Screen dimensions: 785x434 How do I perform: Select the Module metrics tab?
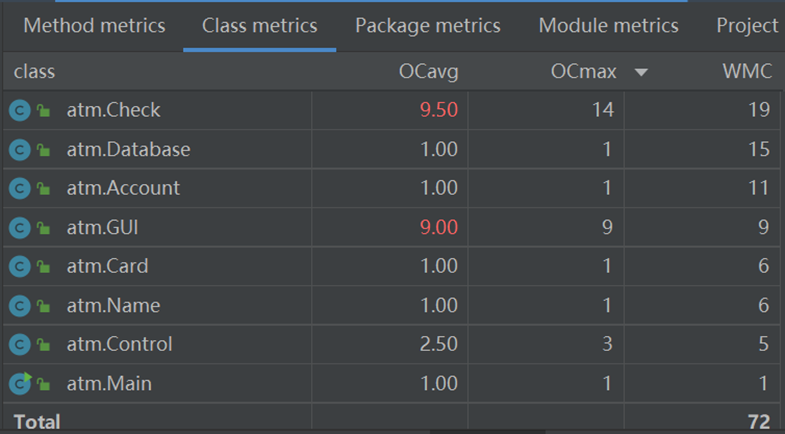(x=608, y=26)
